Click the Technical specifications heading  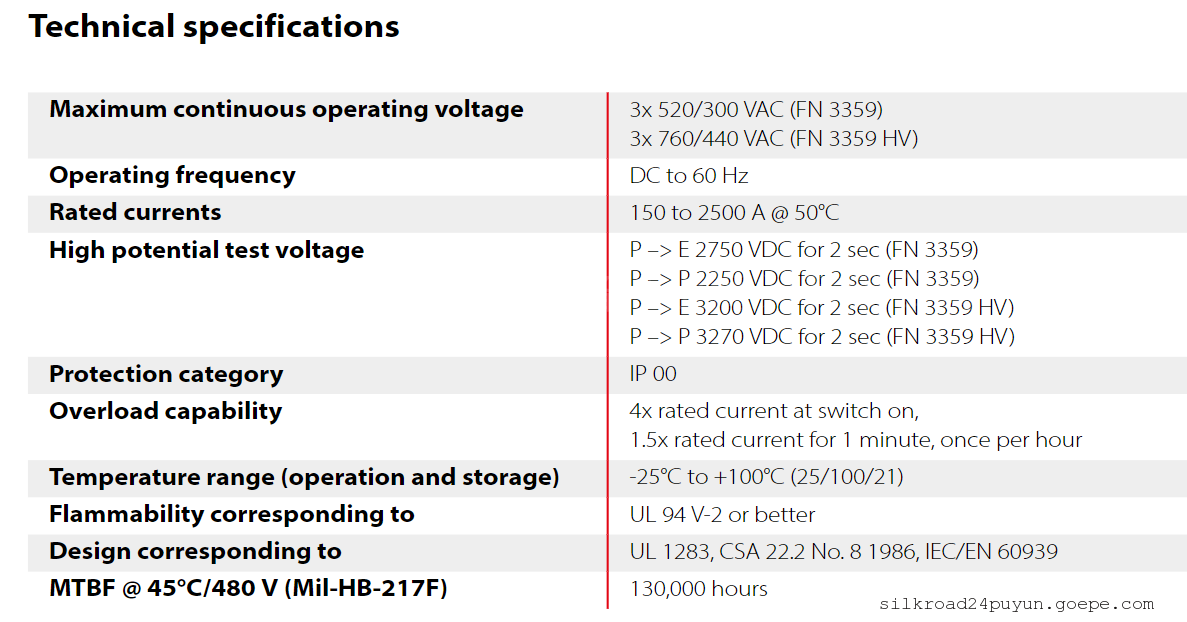(x=214, y=27)
